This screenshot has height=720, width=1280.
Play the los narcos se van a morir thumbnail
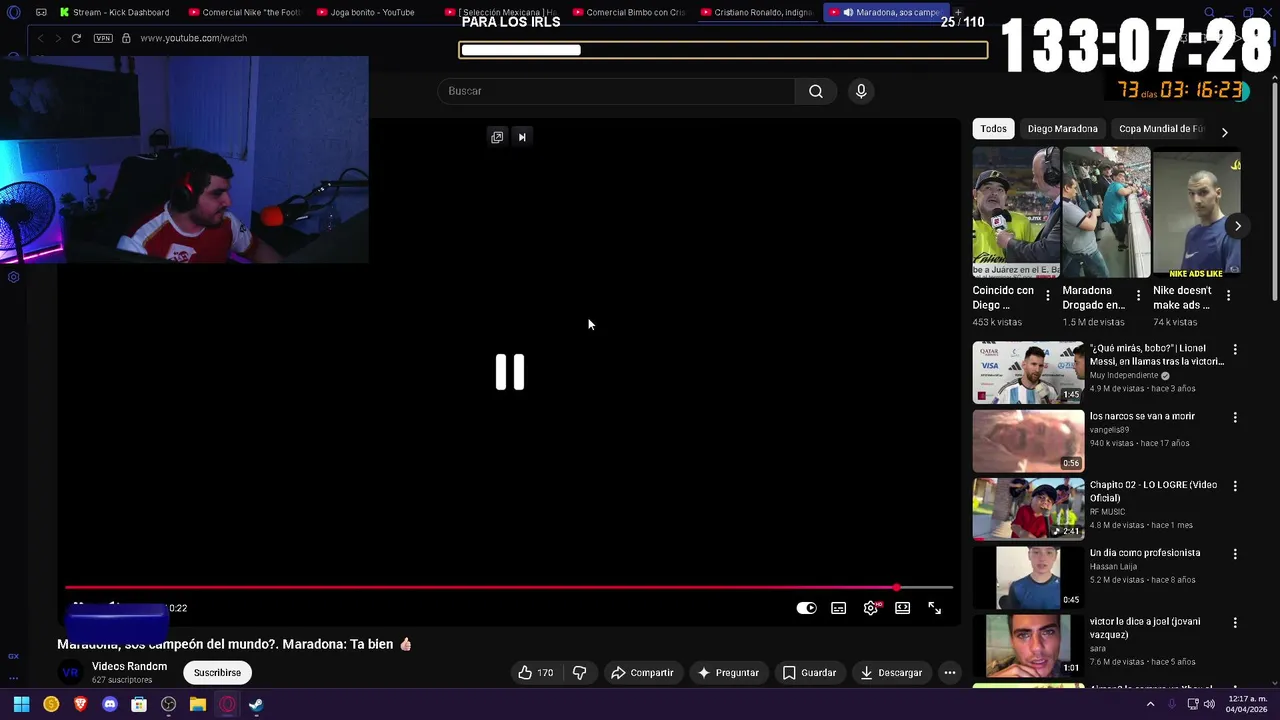tap(1028, 441)
